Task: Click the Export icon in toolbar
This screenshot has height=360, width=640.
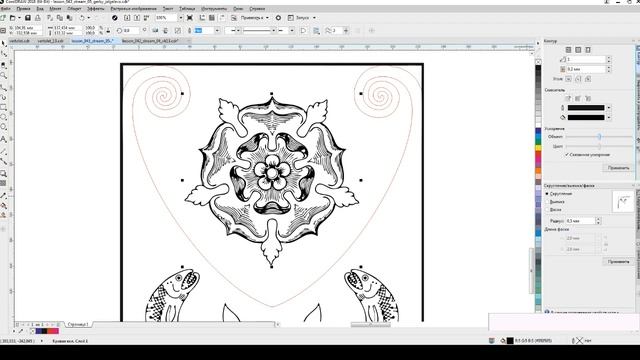Action: coord(137,18)
